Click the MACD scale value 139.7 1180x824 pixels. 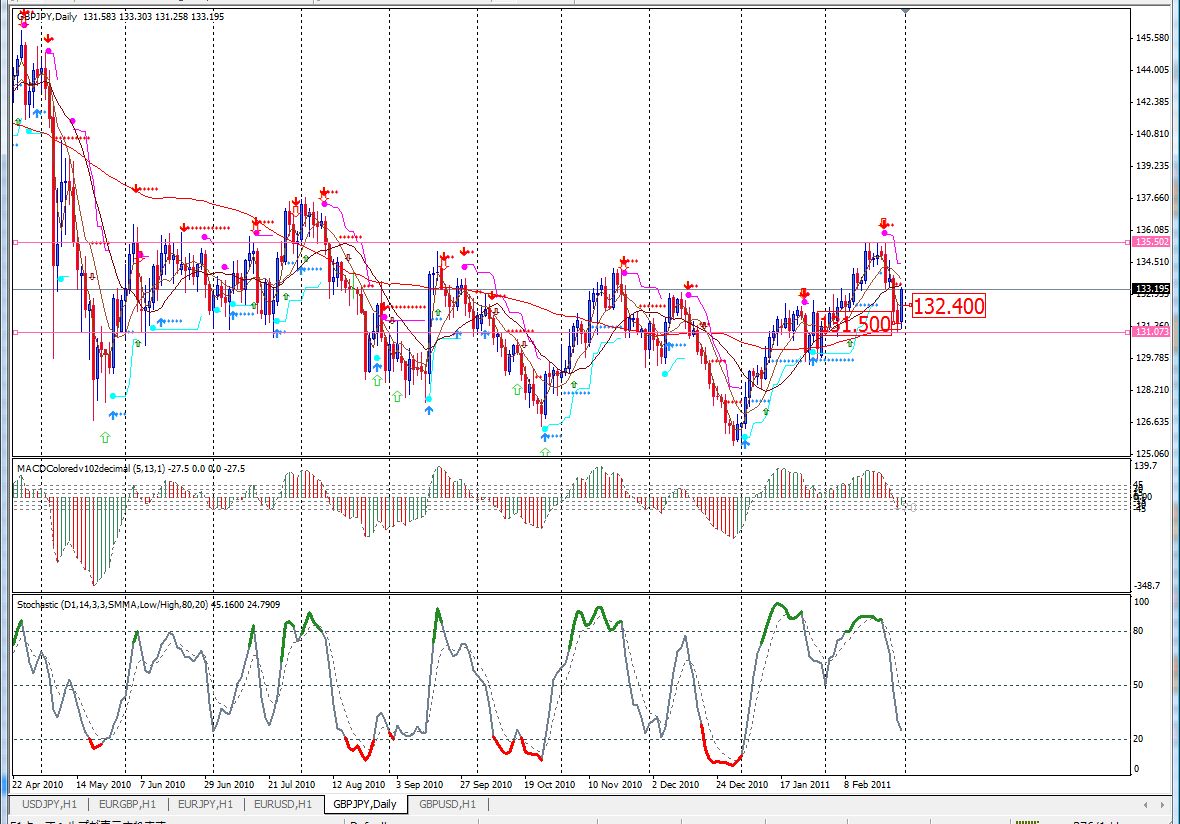coord(1145,466)
